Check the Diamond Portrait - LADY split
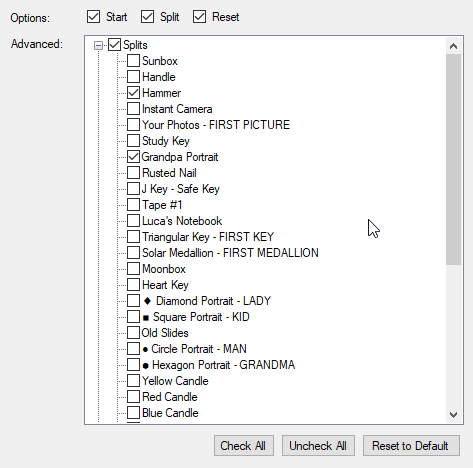 133,301
